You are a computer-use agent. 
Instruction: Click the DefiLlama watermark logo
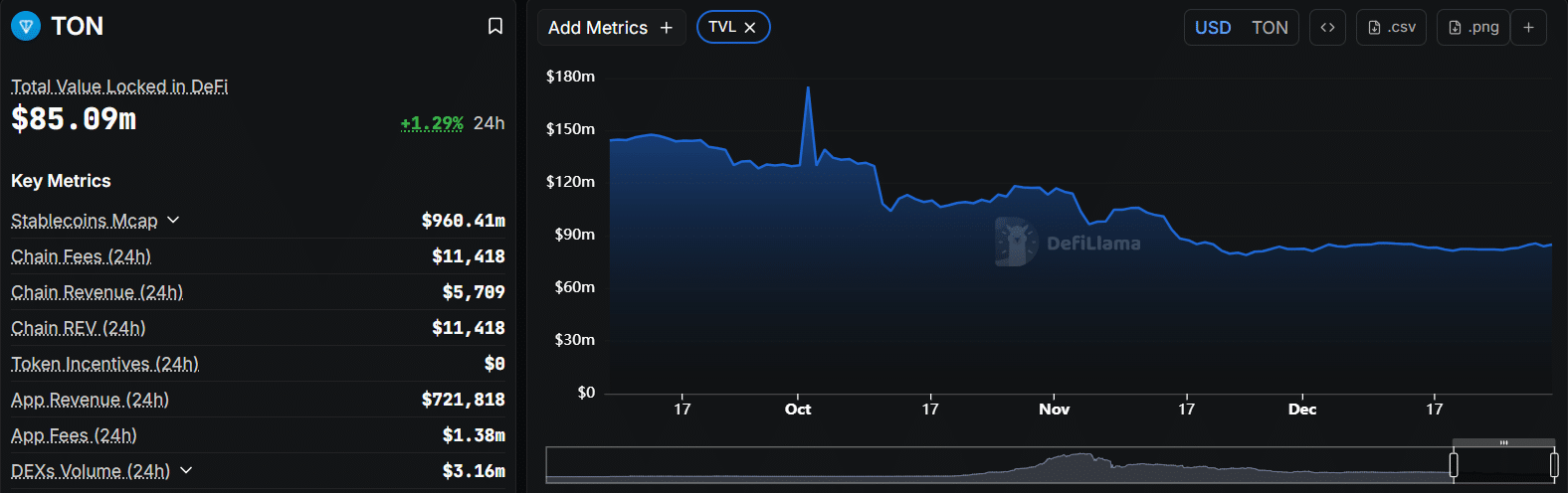click(x=1017, y=242)
